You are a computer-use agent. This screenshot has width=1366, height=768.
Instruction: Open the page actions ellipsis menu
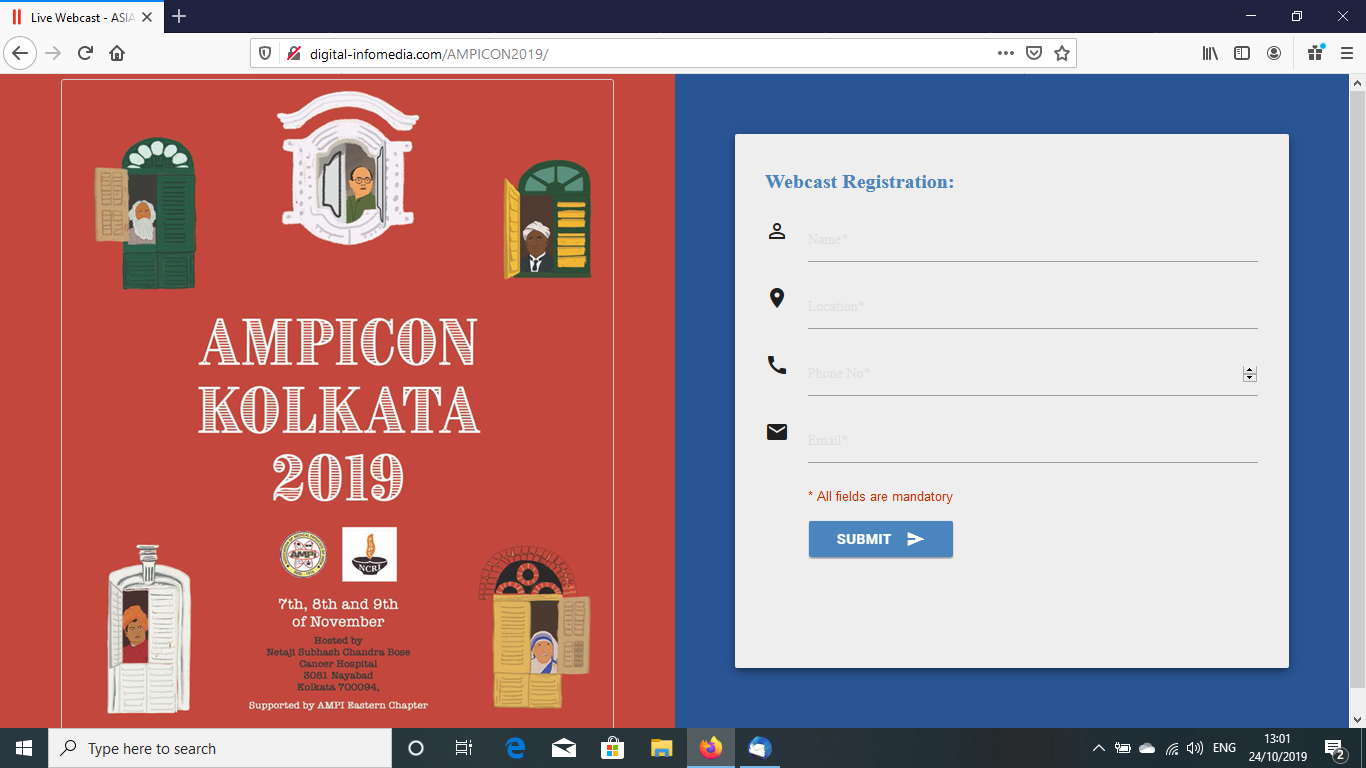[x=1004, y=53]
